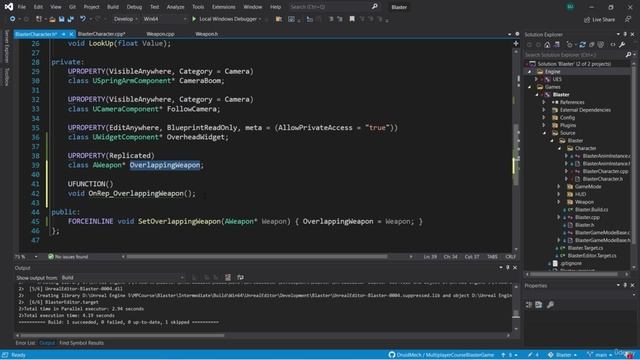Open the Develop configuration dropdown
Image resolution: width=640 pixels, height=360 pixels.
(125, 19)
